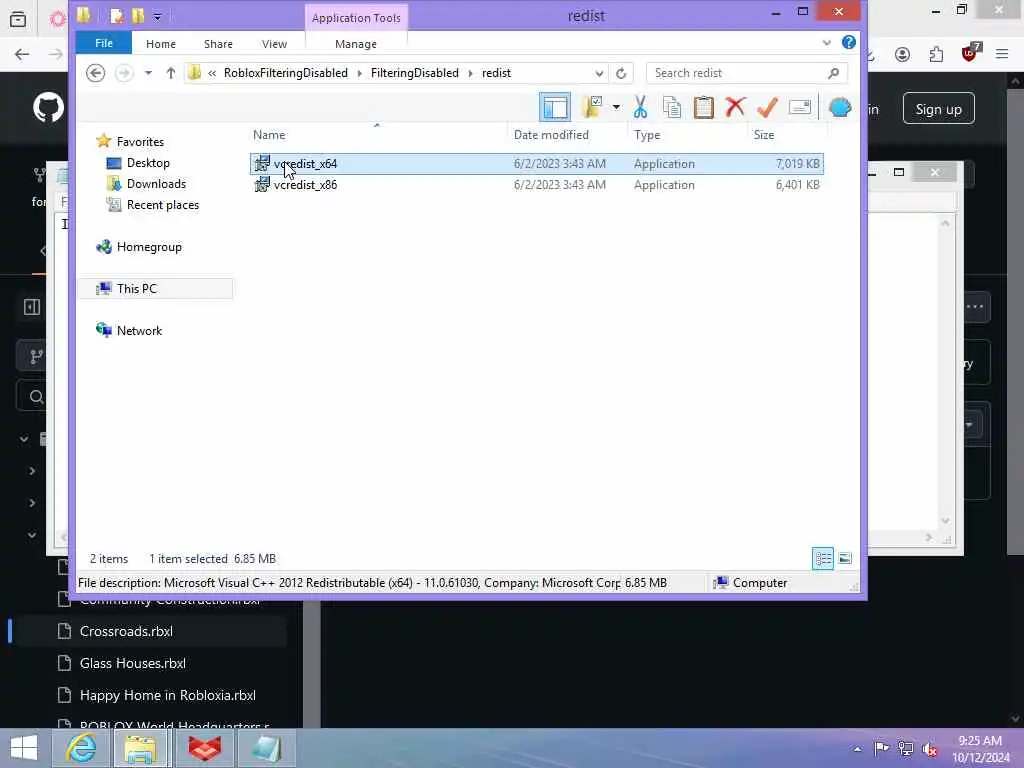1024x768 pixels.
Task: Open Internet Explorer from taskbar
Action: [x=82, y=748]
